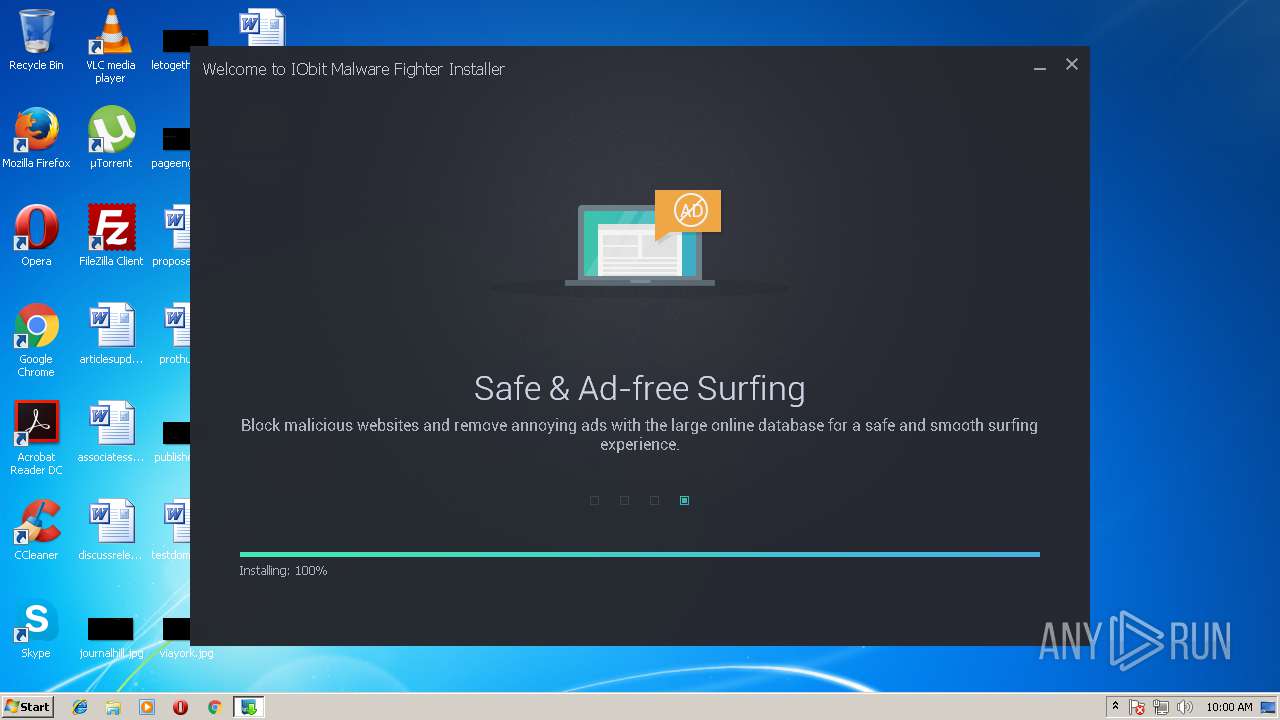The width and height of the screenshot is (1280, 720).
Task: Open the network tray icon
Action: (1161, 708)
